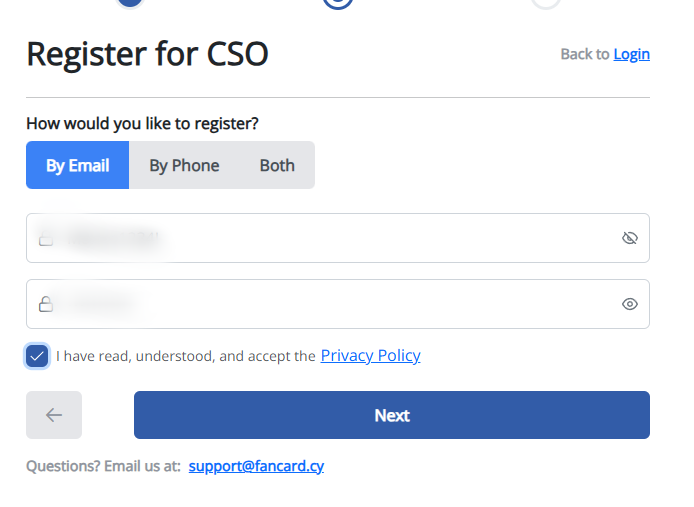Viewport: 694px width, 507px height.
Task: Switch to the By Phone option
Action: pos(184,165)
